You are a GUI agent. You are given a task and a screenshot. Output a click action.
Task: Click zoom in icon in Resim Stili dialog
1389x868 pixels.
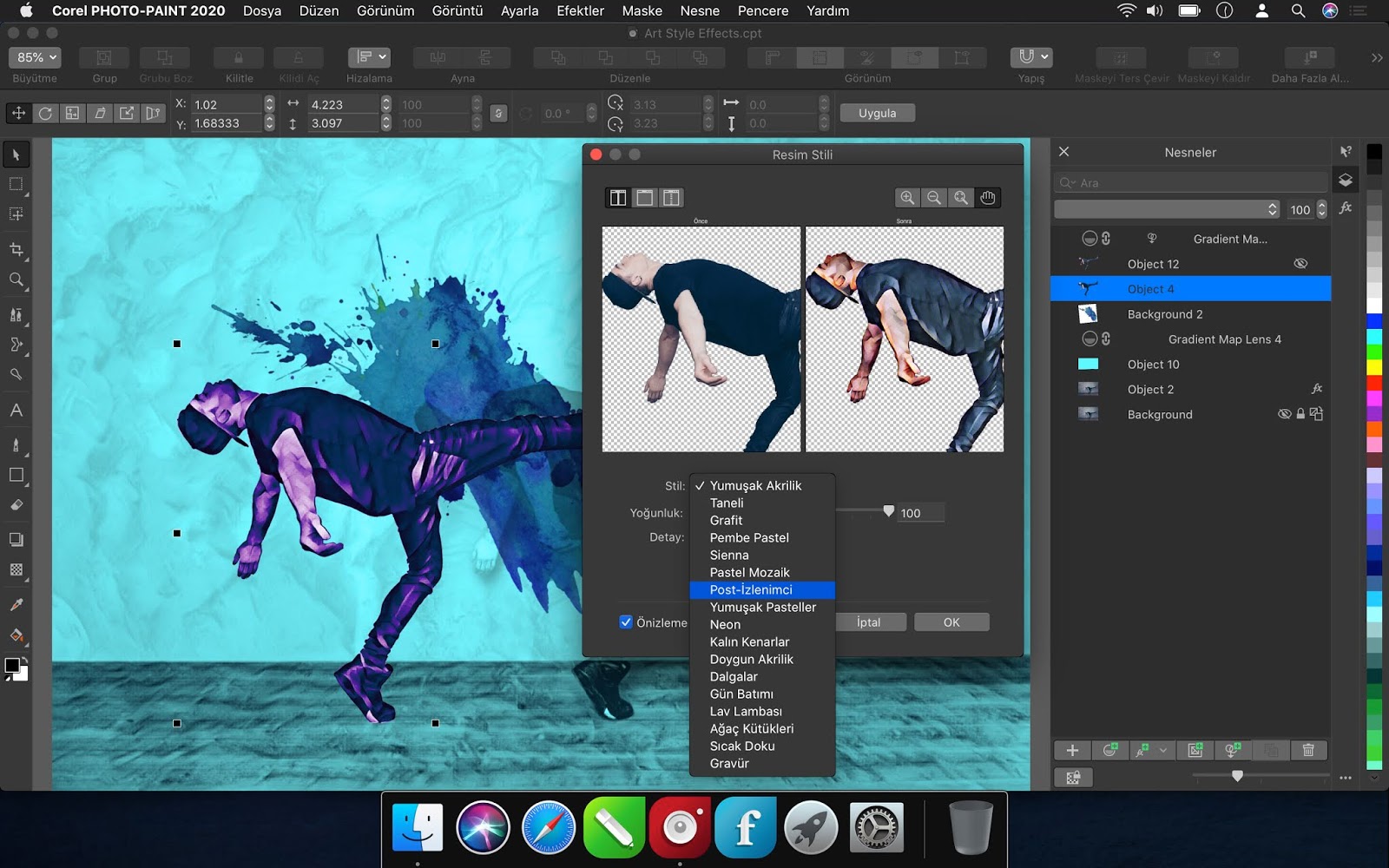coord(907,198)
